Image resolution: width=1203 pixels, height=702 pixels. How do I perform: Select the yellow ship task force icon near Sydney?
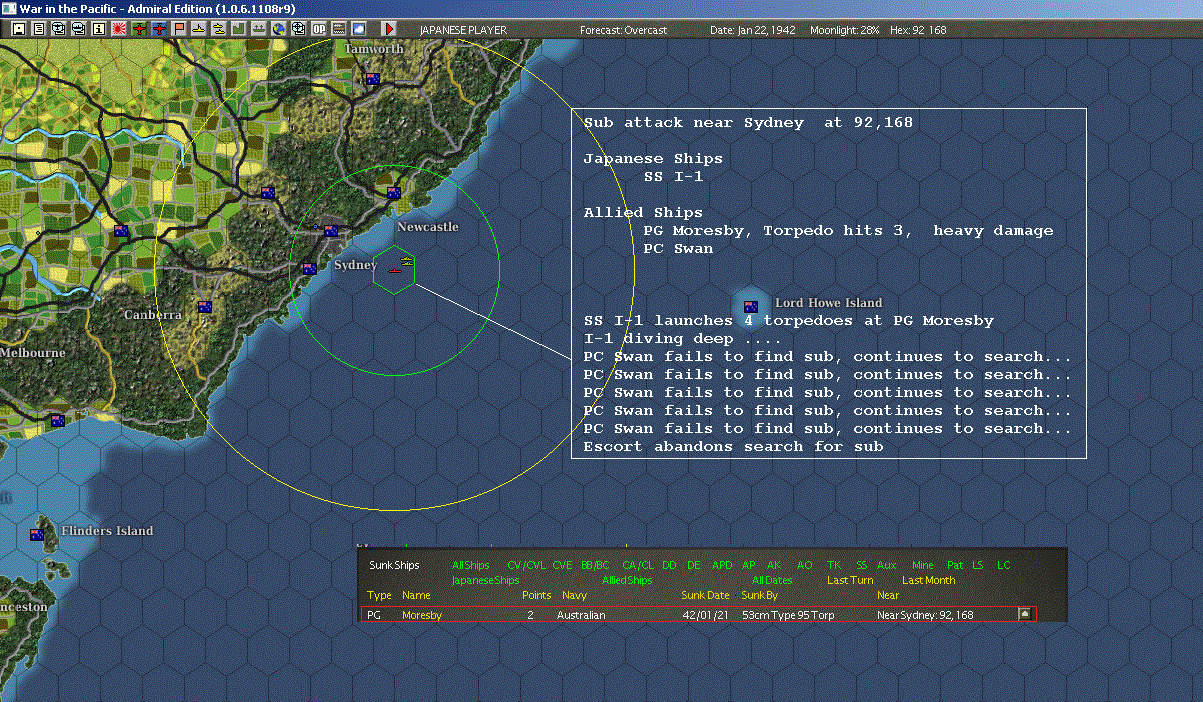pyautogui.click(x=408, y=261)
